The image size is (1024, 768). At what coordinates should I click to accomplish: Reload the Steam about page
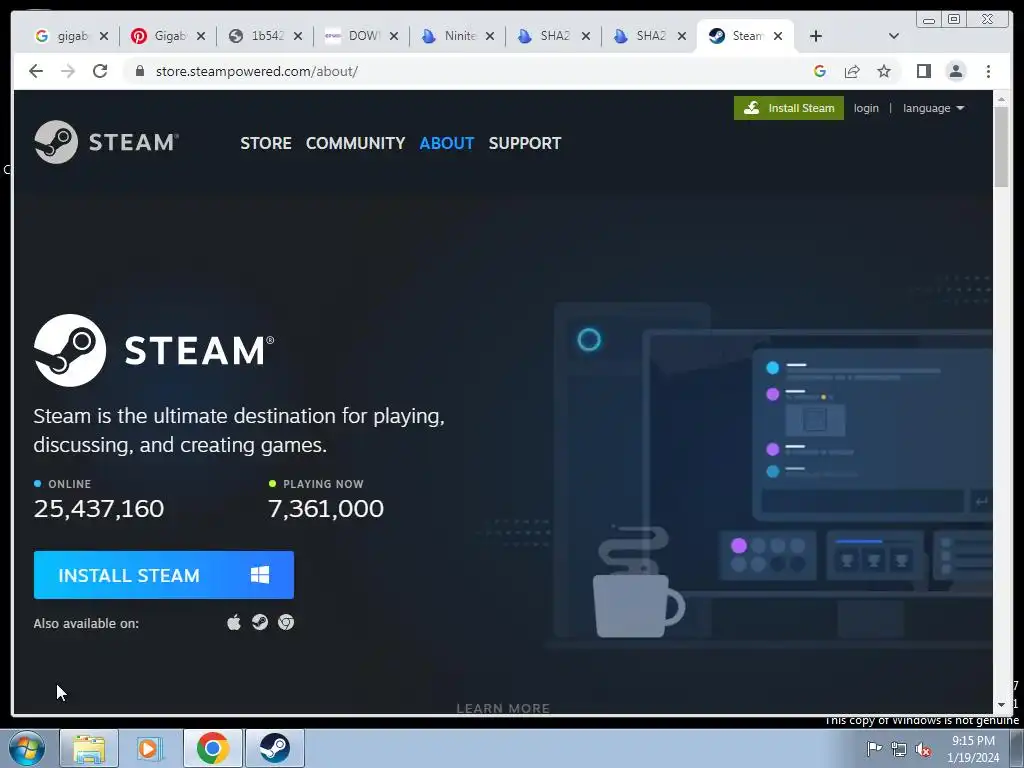pos(100,71)
